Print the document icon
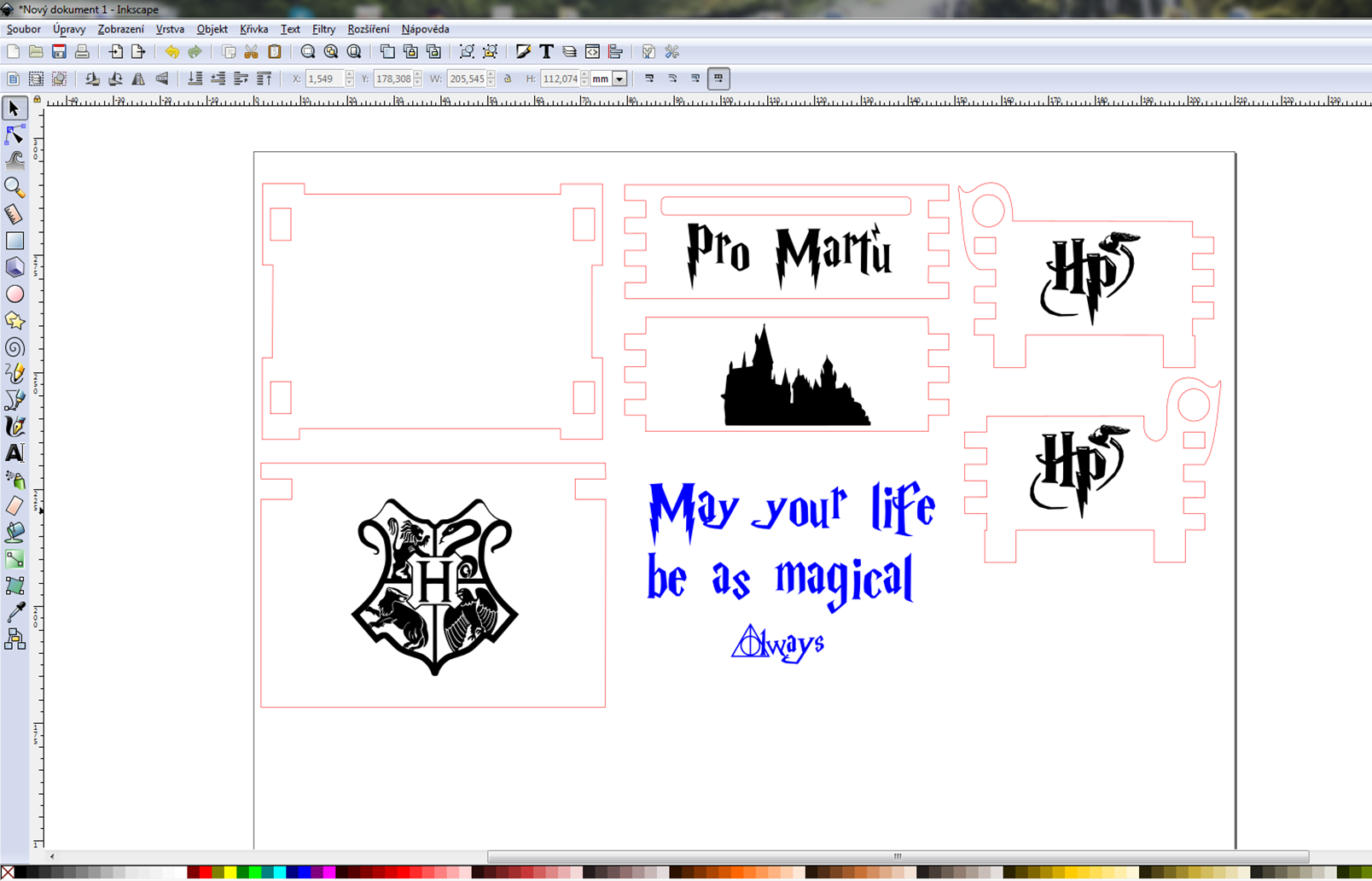The width and height of the screenshot is (1372, 881). (82, 52)
